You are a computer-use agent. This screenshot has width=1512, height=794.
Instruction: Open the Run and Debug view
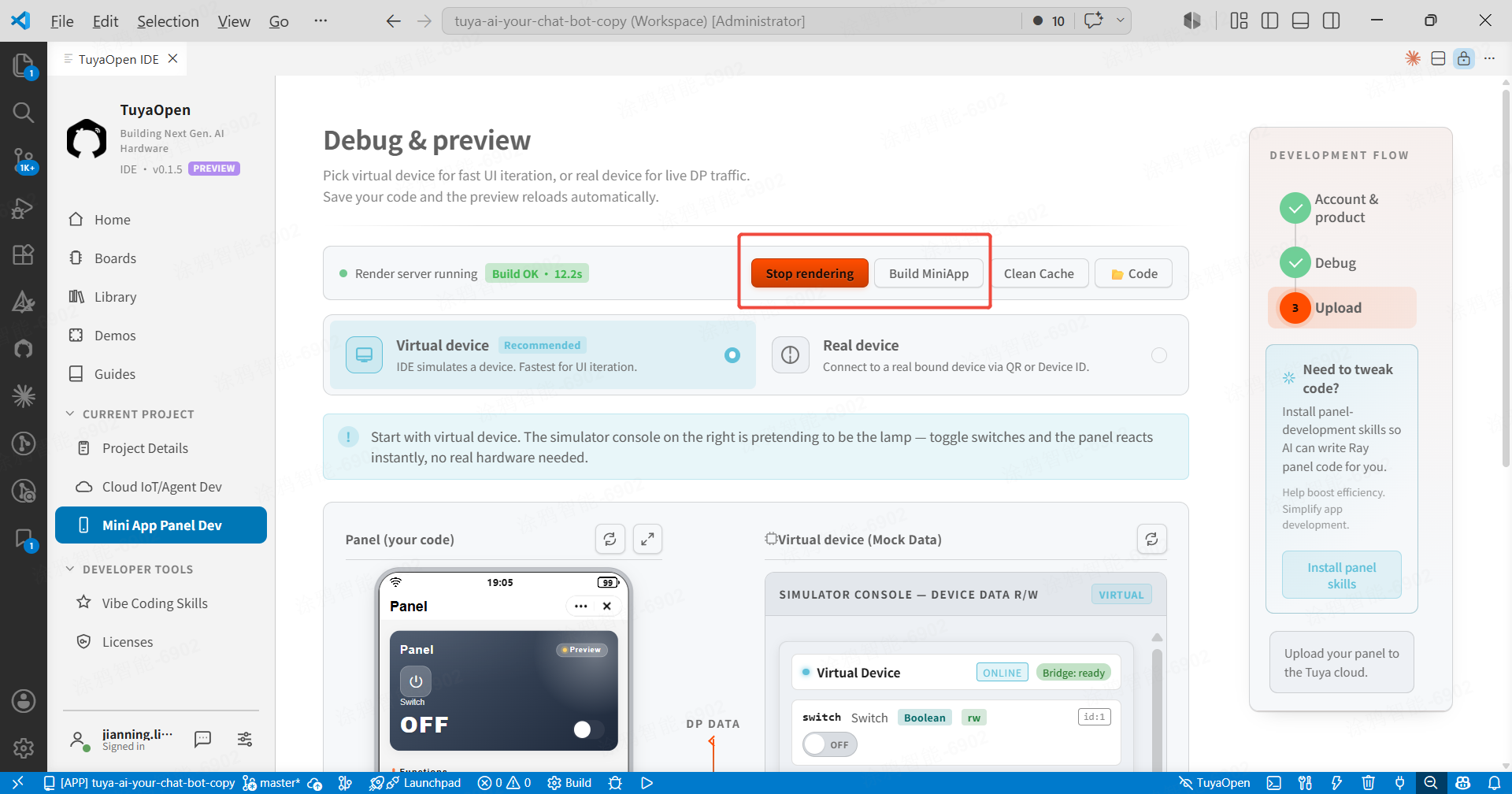pyautogui.click(x=24, y=208)
